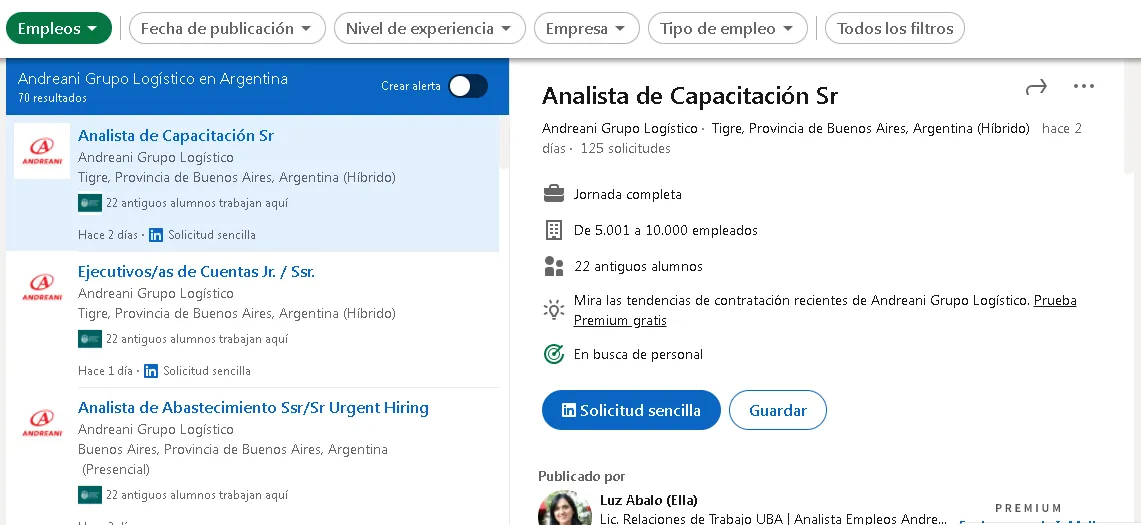Open the Empresa filter dropdown
1141x525 pixels.
587,28
